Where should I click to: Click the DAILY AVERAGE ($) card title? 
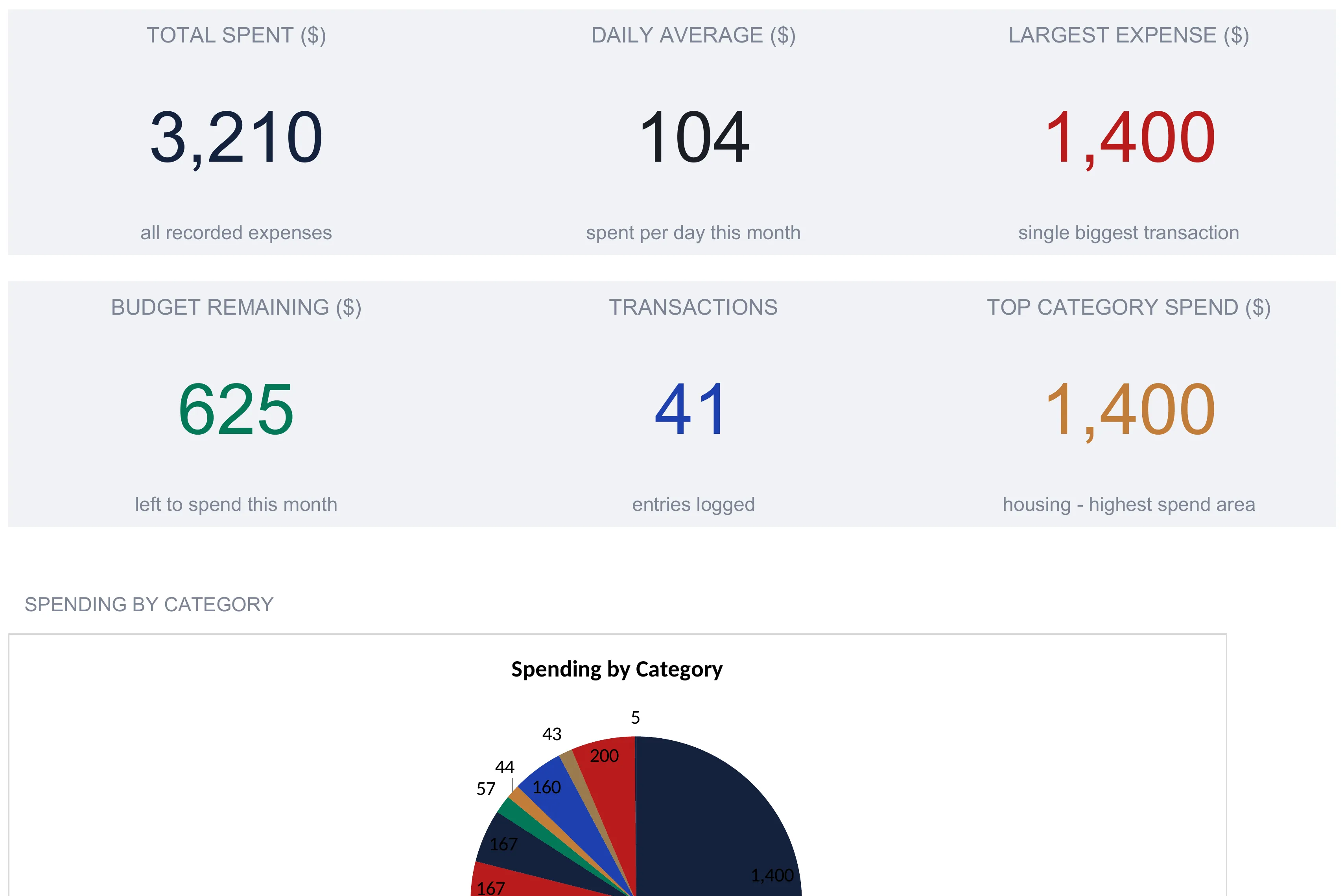coord(693,35)
